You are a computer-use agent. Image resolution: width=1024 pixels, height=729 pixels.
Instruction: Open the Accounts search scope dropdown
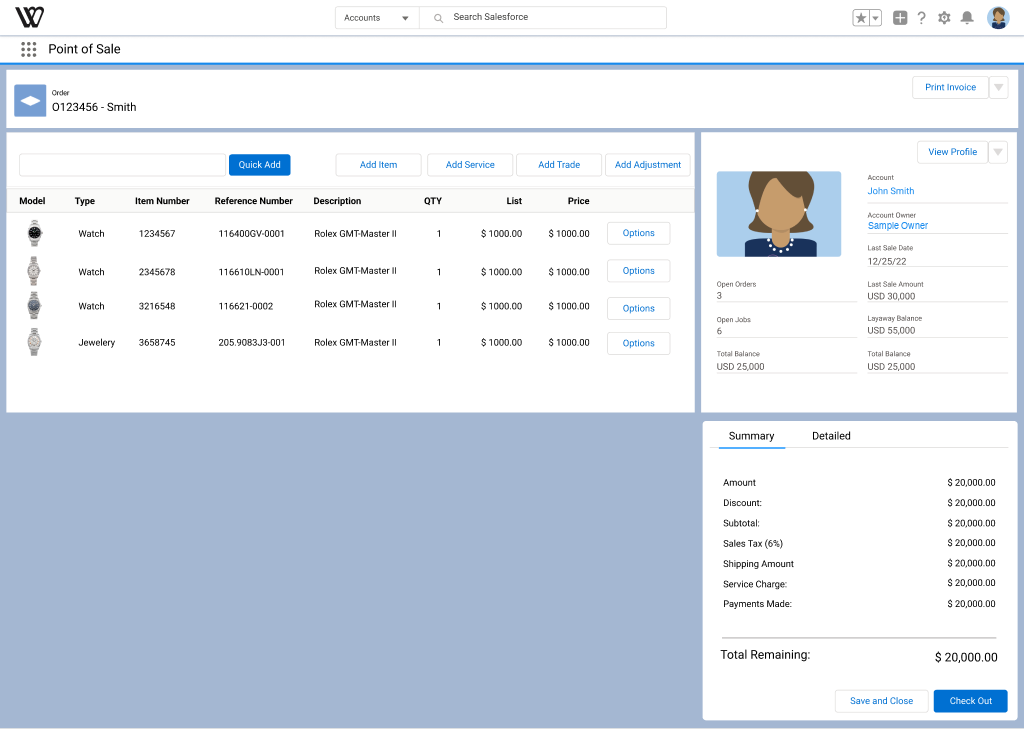click(377, 18)
